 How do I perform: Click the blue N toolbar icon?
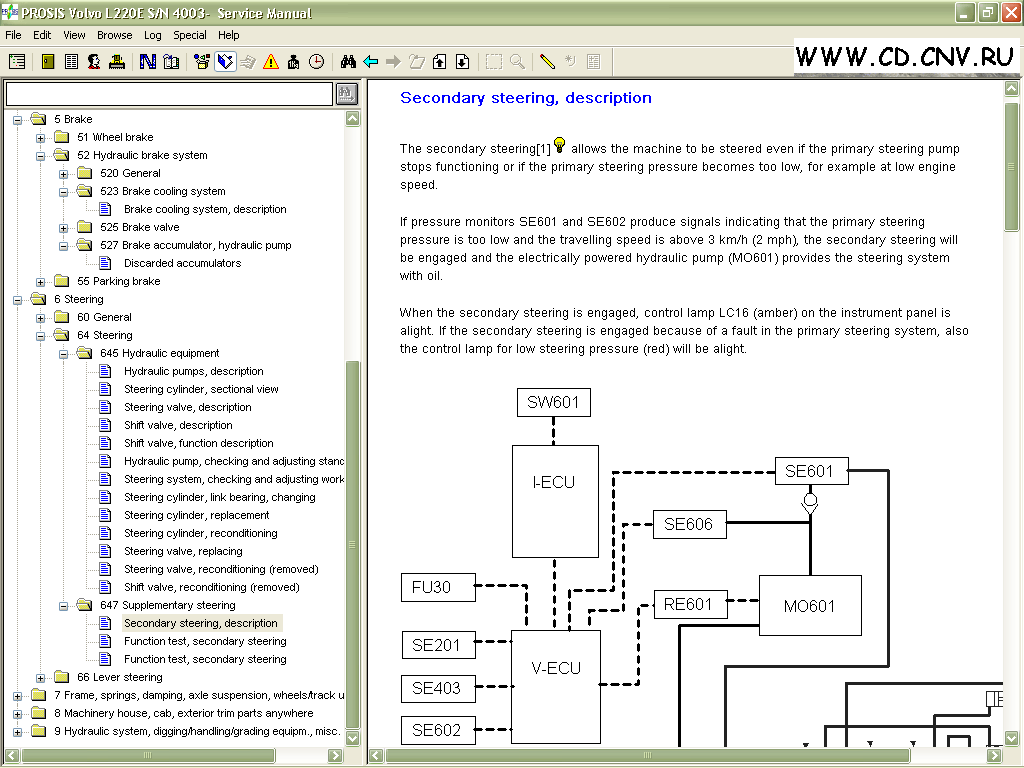148,62
